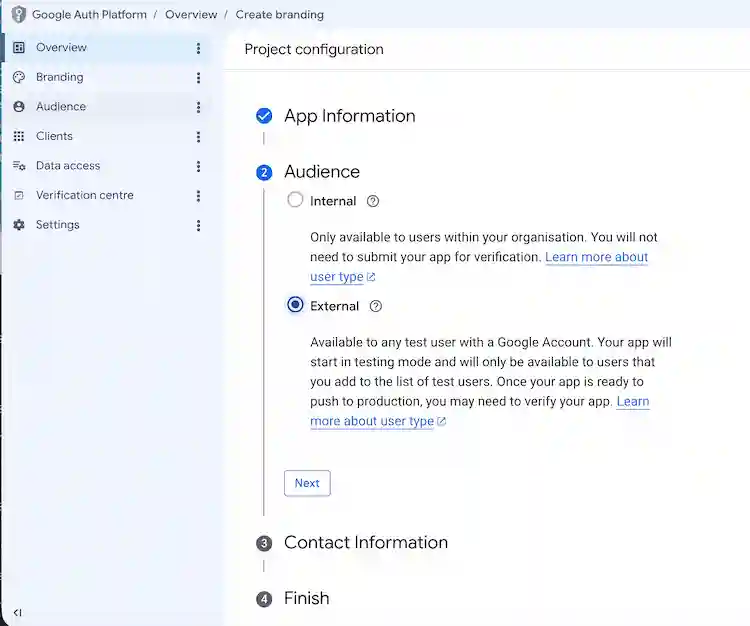Expand the App Information step heading
The width and height of the screenshot is (750, 626).
[350, 116]
